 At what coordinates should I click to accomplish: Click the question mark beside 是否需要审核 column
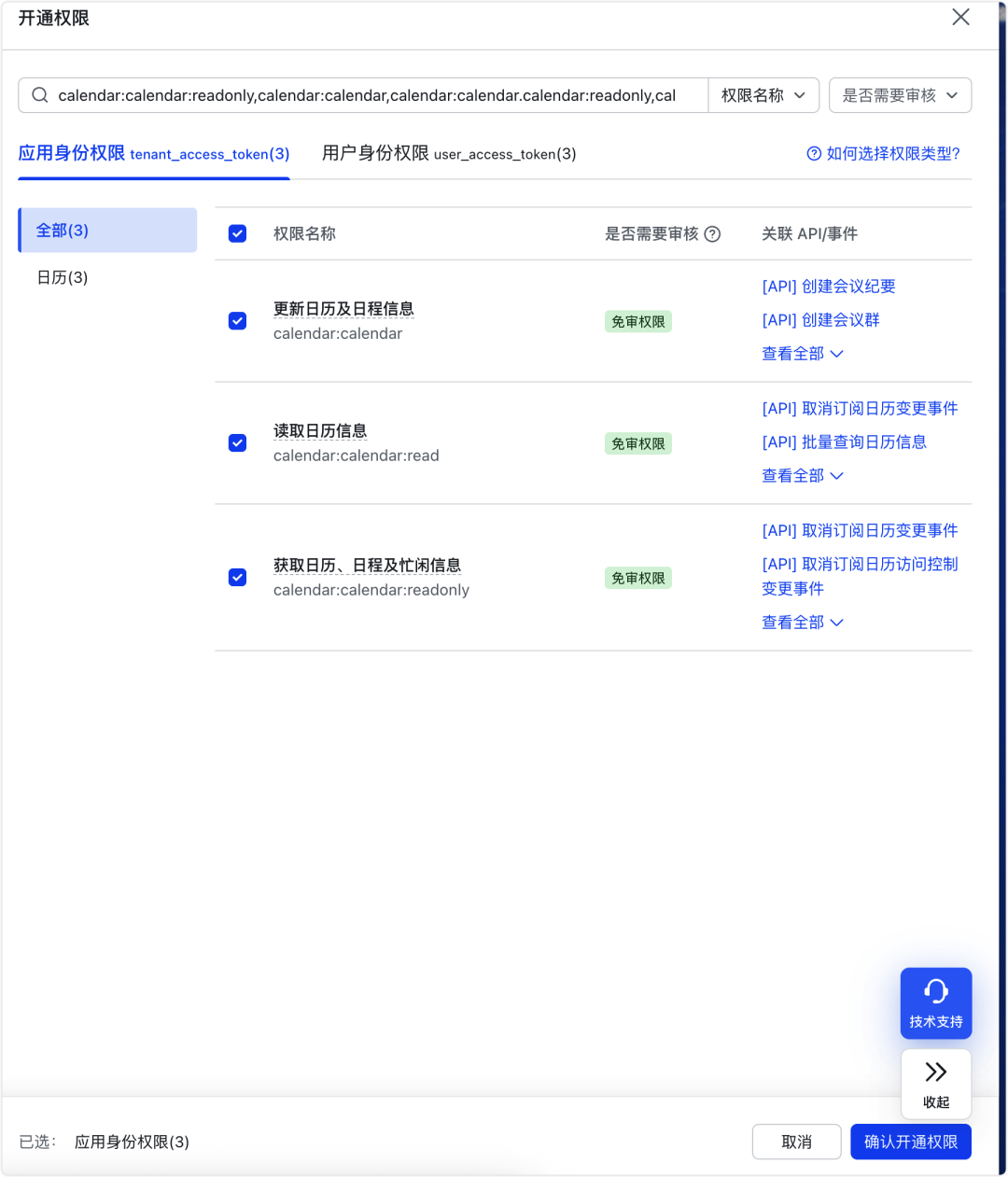coord(713,233)
